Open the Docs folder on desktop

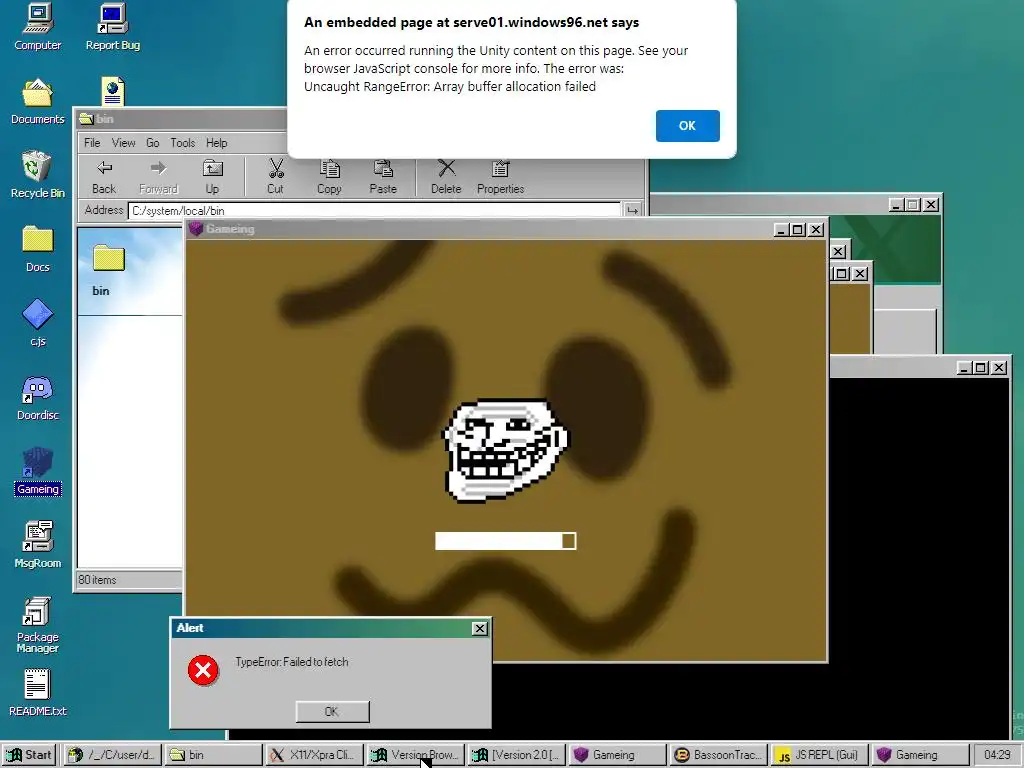tap(37, 249)
